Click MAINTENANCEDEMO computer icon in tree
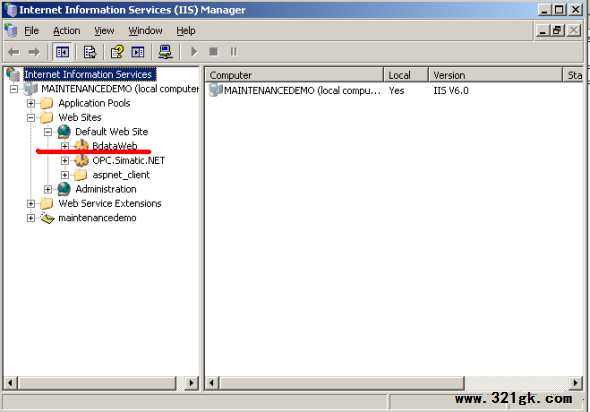The height and width of the screenshot is (412, 590). [30, 89]
